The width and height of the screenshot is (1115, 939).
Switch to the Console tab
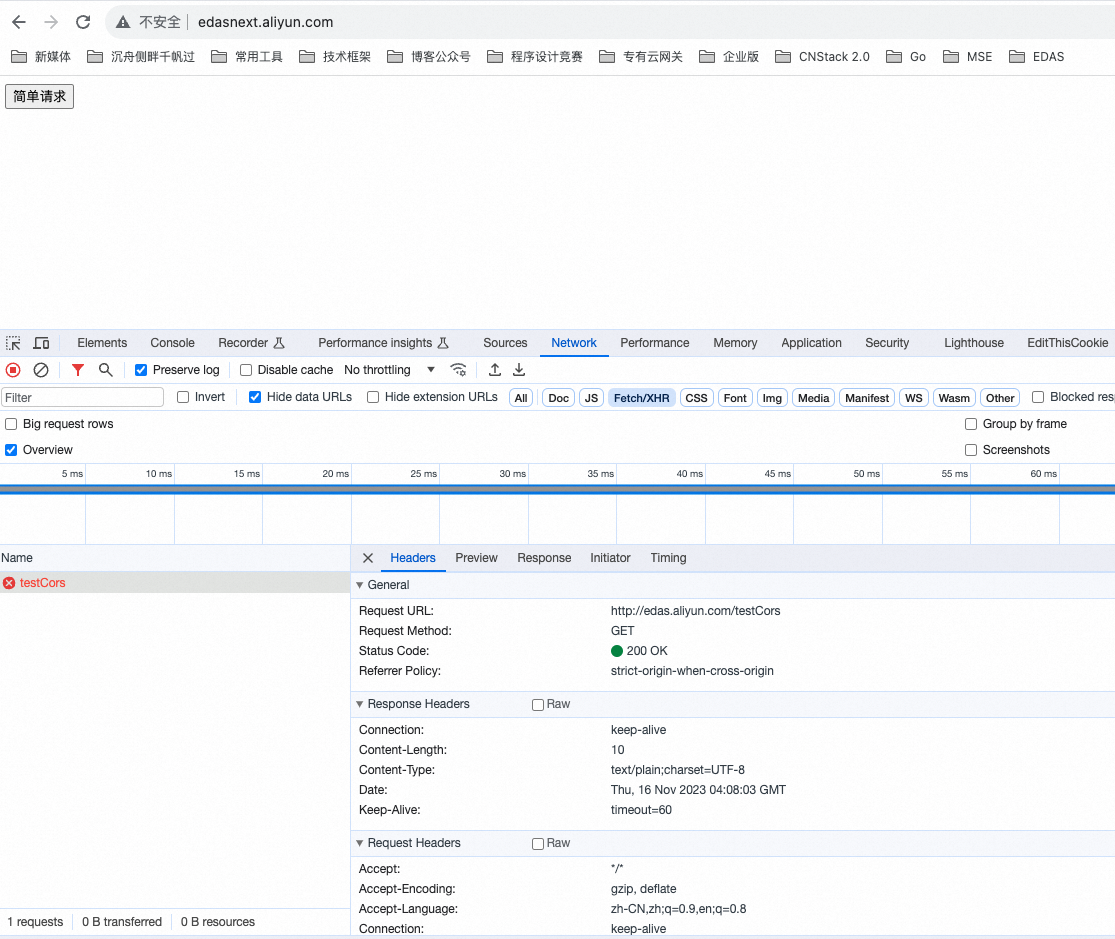point(172,343)
